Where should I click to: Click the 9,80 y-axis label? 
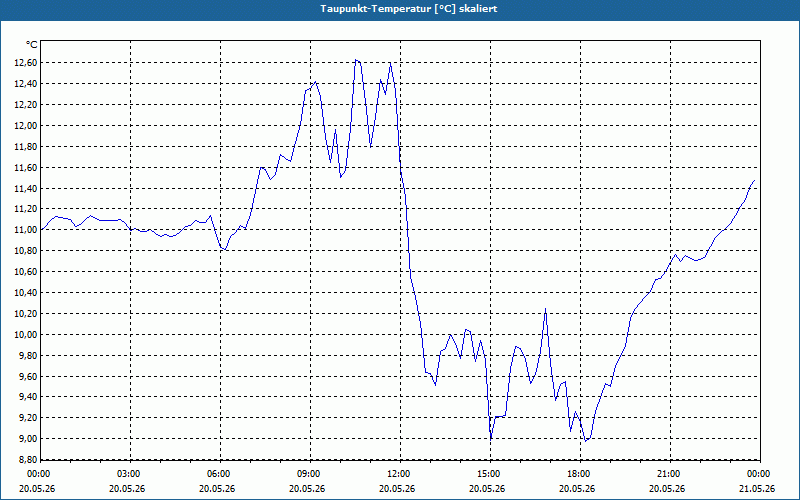pyautogui.click(x=29, y=356)
